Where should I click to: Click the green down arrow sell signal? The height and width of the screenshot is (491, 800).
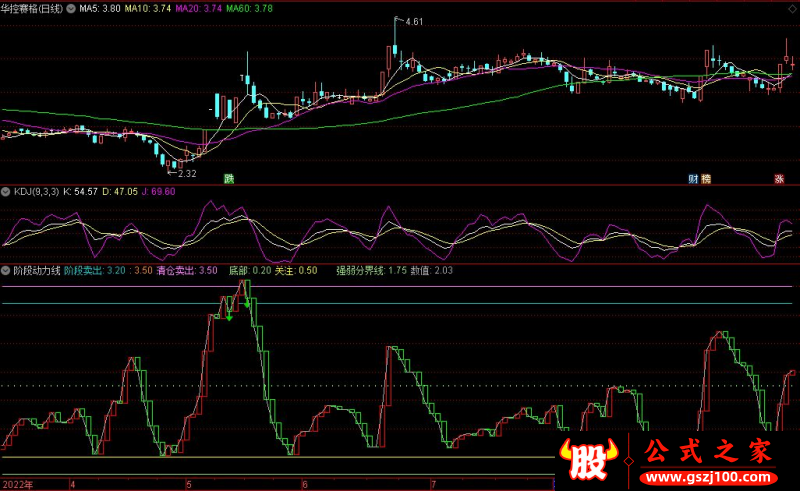click(229, 318)
